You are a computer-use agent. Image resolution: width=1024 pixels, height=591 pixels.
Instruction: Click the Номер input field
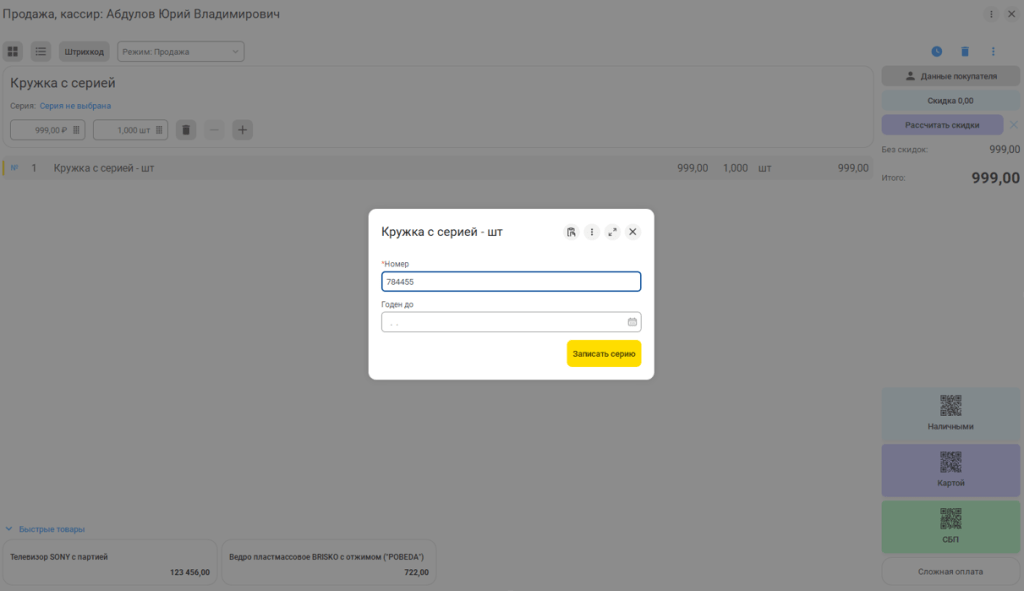[x=511, y=281]
